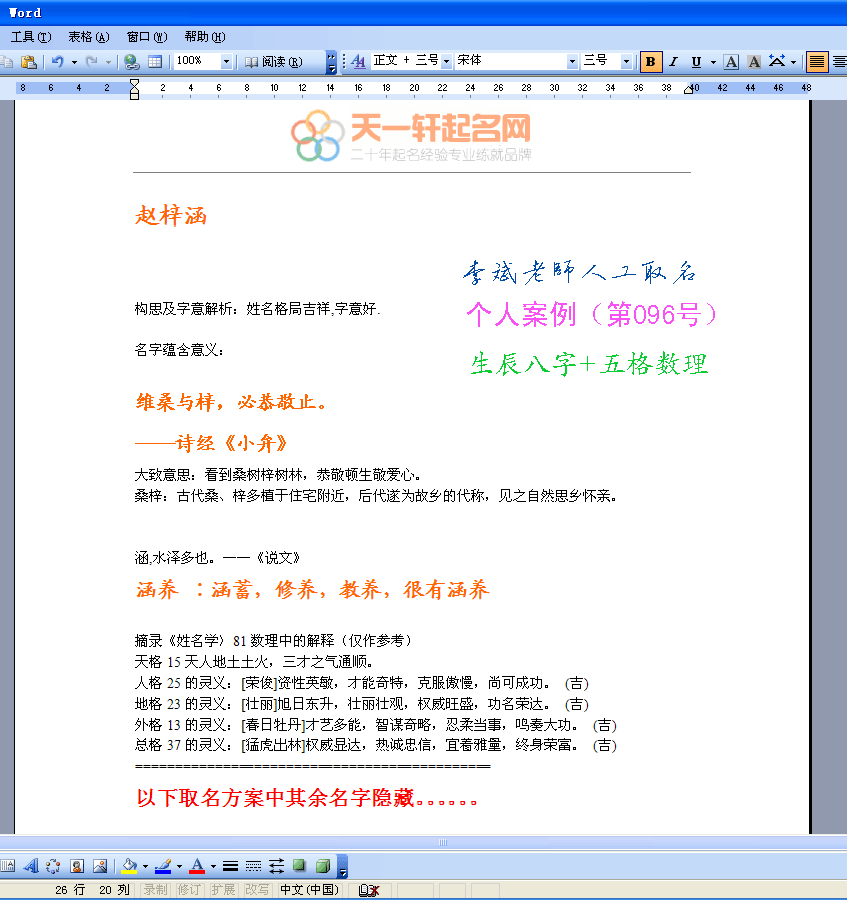Click the Undo arrow icon
The image size is (847, 900).
pyautogui.click(x=57, y=61)
